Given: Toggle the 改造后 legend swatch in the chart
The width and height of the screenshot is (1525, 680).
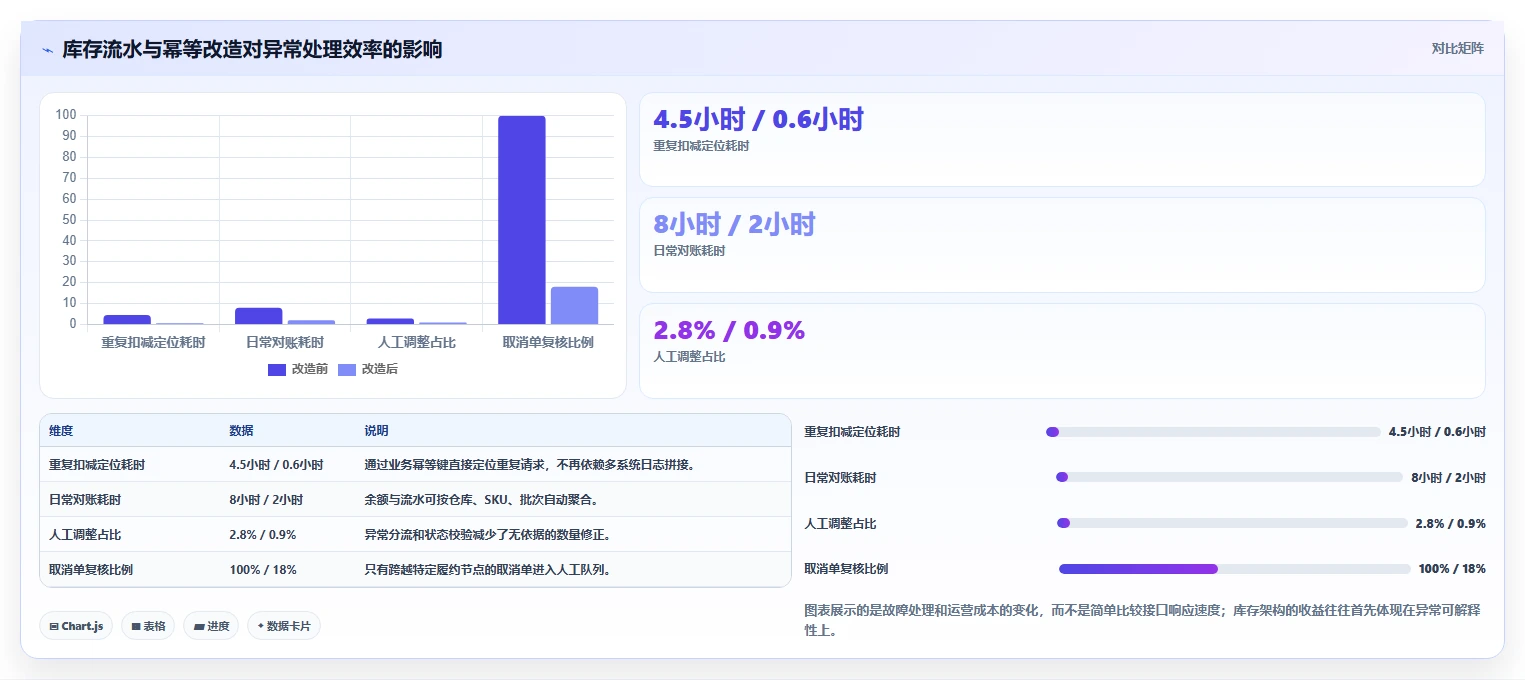Looking at the screenshot, I should pos(347,369).
